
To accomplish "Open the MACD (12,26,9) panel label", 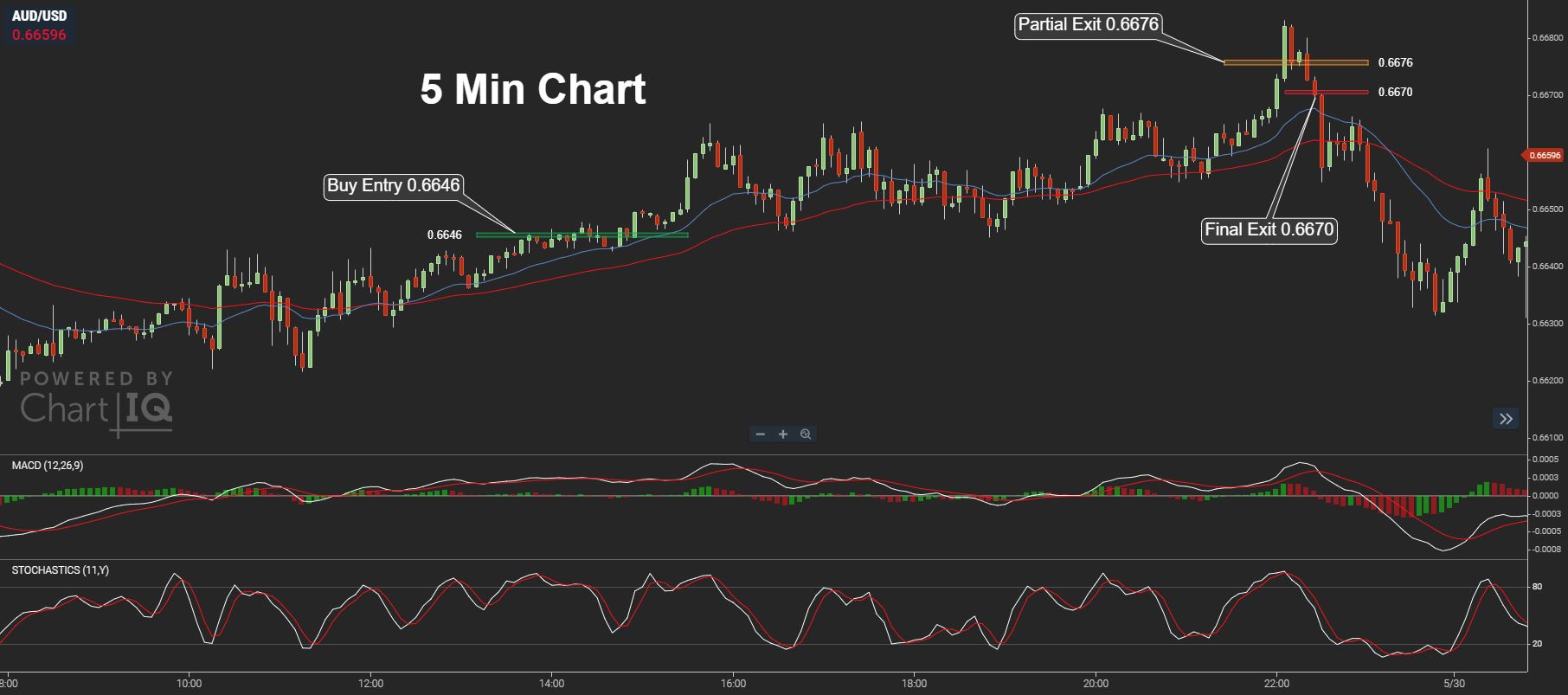I will pos(48,466).
